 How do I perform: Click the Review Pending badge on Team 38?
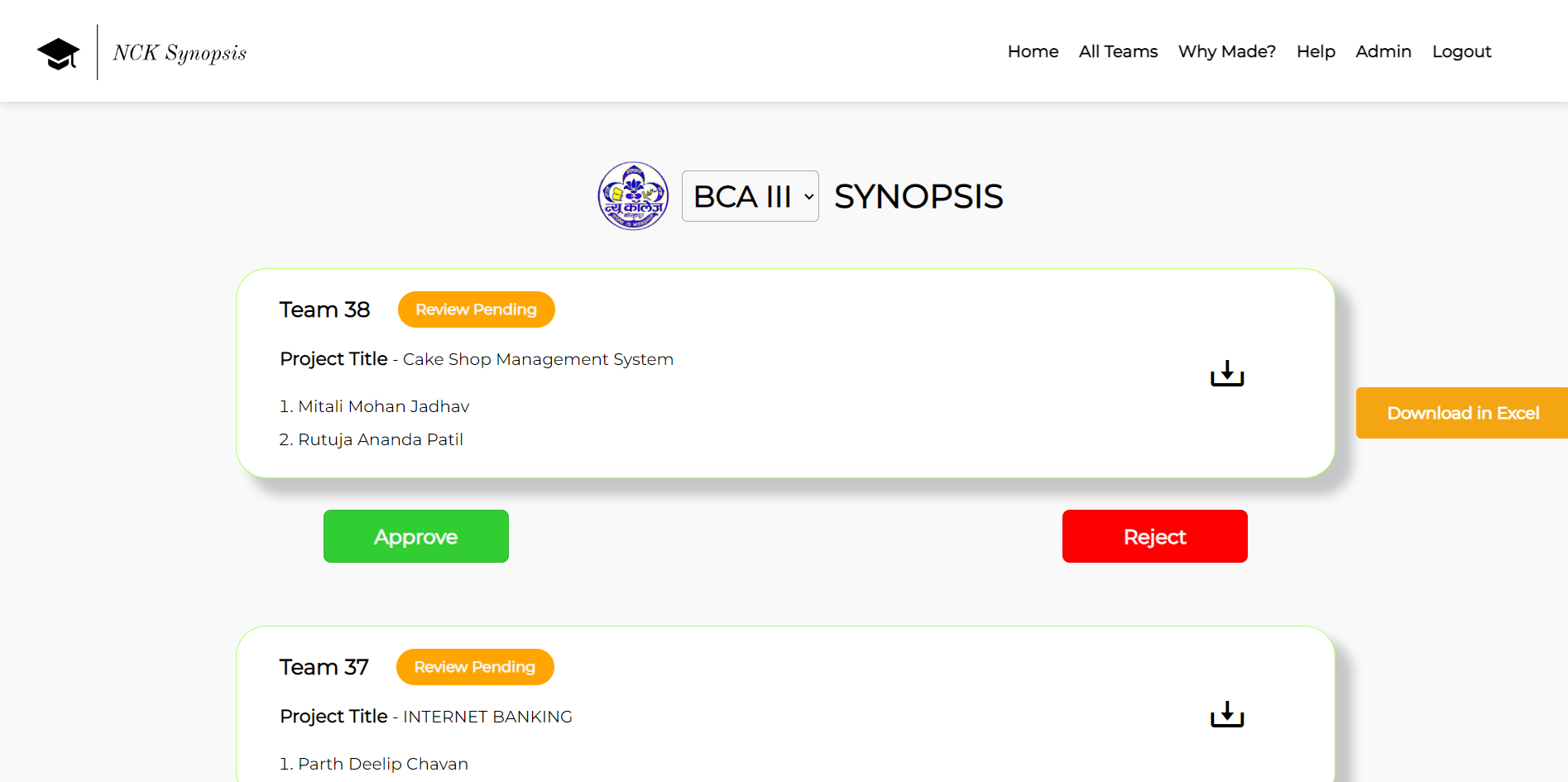476,309
